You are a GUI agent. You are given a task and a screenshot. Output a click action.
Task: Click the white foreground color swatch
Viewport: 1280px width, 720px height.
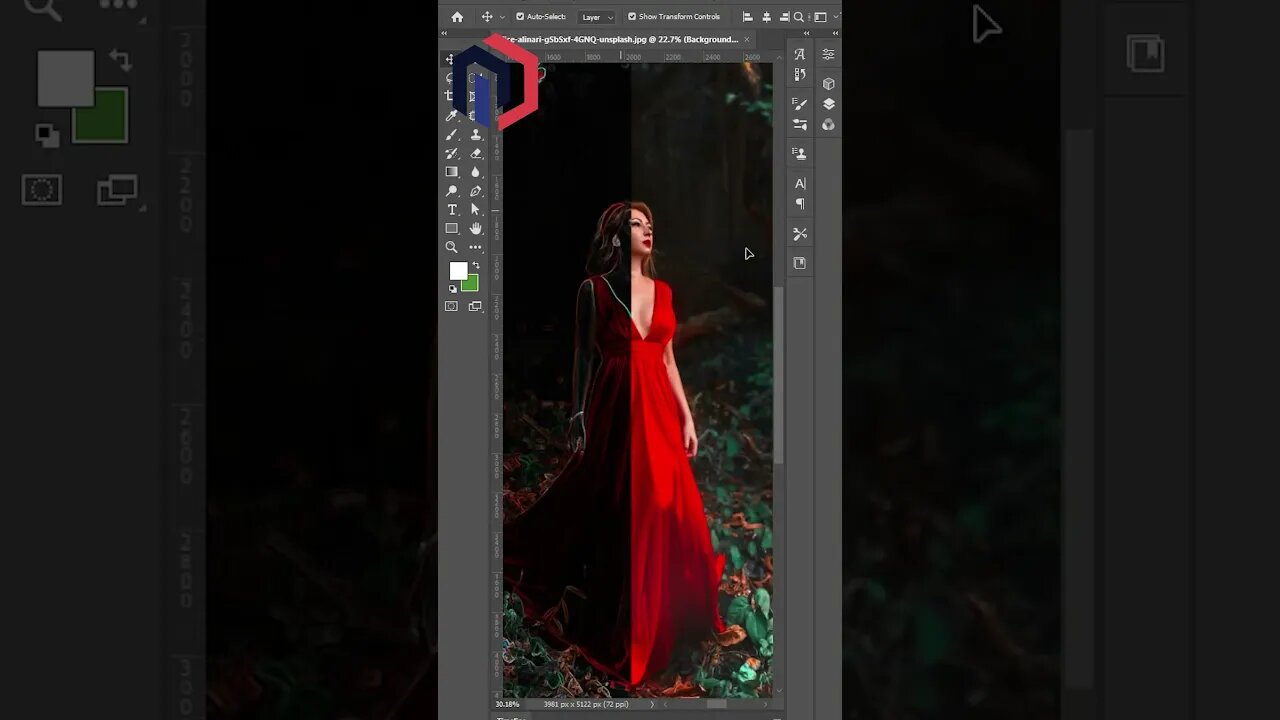tap(458, 270)
